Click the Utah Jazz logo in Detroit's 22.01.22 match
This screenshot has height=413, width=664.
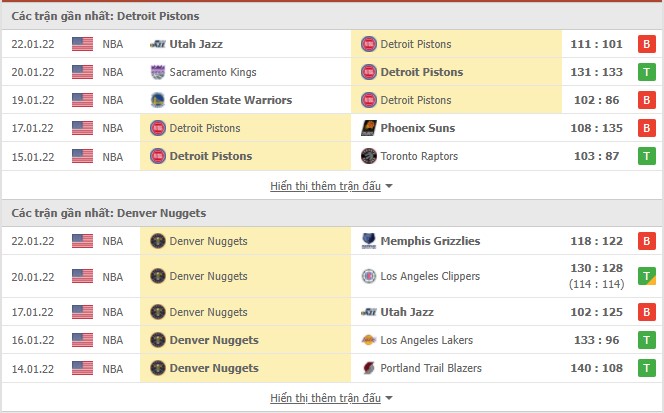coord(158,44)
